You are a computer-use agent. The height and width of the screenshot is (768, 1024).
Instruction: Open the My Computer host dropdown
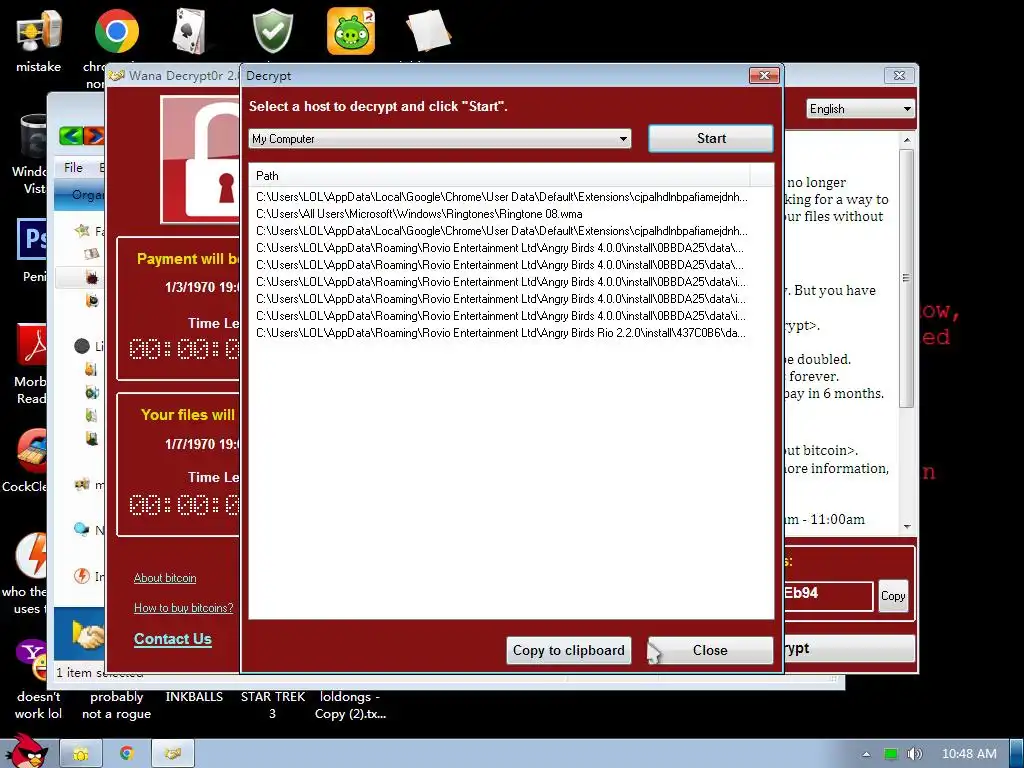point(440,138)
